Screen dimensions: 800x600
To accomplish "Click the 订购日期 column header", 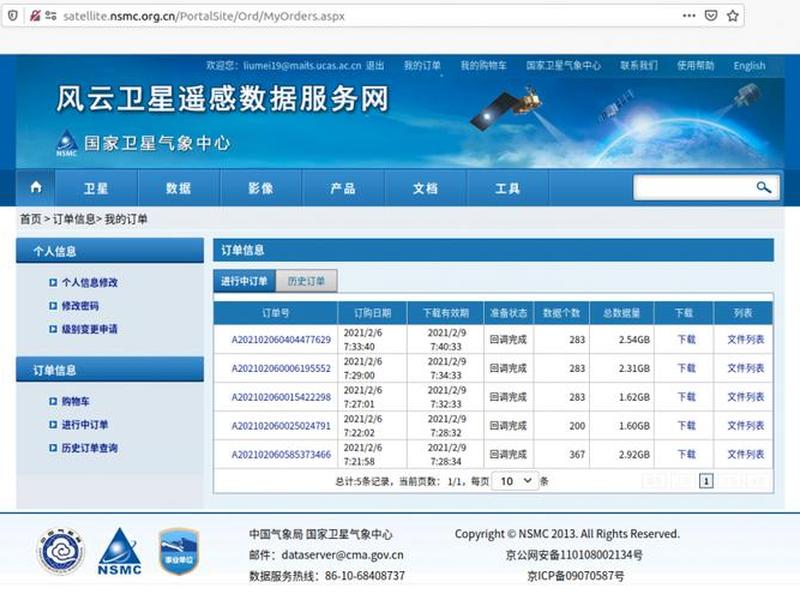I will point(372,313).
